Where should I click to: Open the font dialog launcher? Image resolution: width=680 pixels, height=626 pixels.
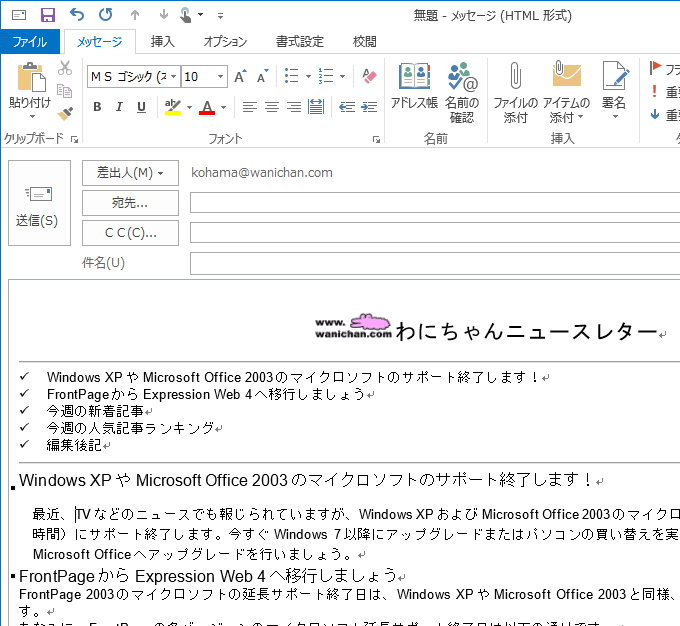point(376,139)
